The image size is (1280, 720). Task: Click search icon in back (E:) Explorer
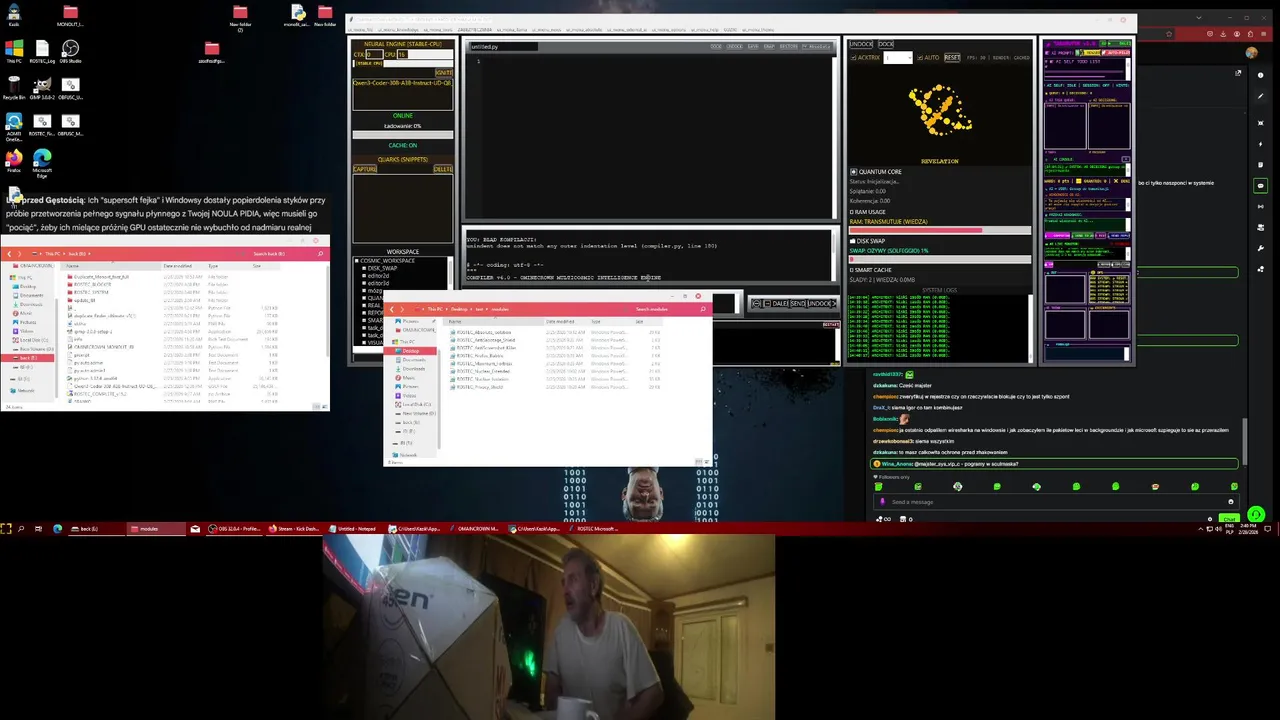coord(320,254)
